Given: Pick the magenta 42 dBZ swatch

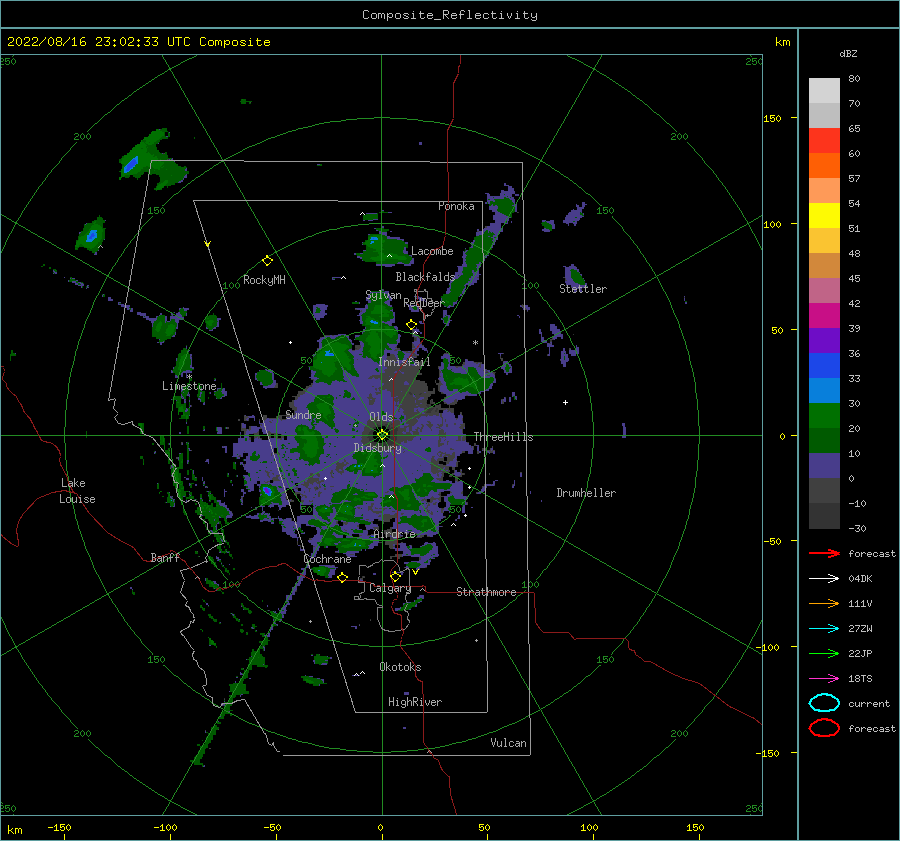Looking at the screenshot, I should pos(824,315).
